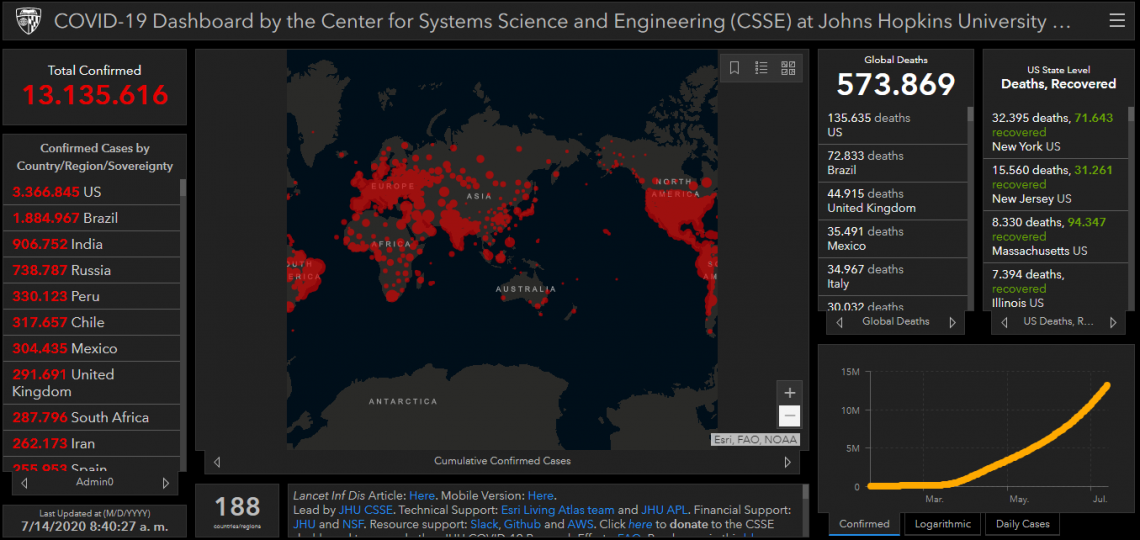Click the Global Deaths total 573.869
This screenshot has height=540, width=1140.
(896, 85)
